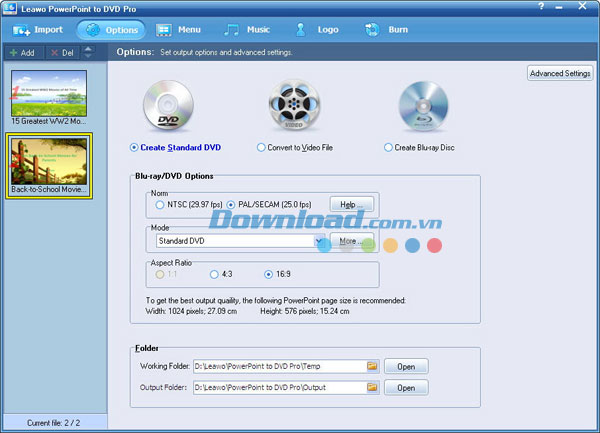This screenshot has height=433, width=600.
Task: Delete the selected file with Del
Action: (62, 53)
